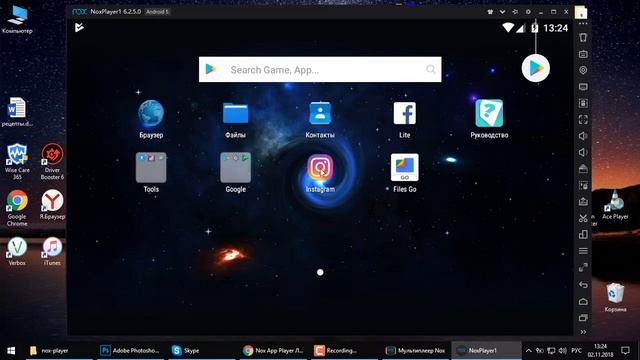Image resolution: width=640 pixels, height=360 pixels.
Task: Open the Tools app folder
Action: [151, 167]
